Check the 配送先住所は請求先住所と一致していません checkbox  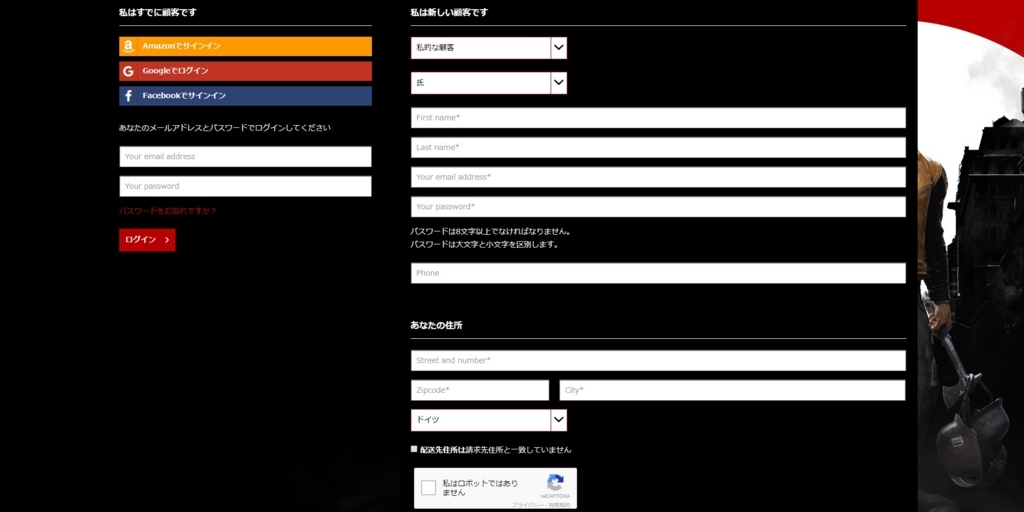pos(414,449)
